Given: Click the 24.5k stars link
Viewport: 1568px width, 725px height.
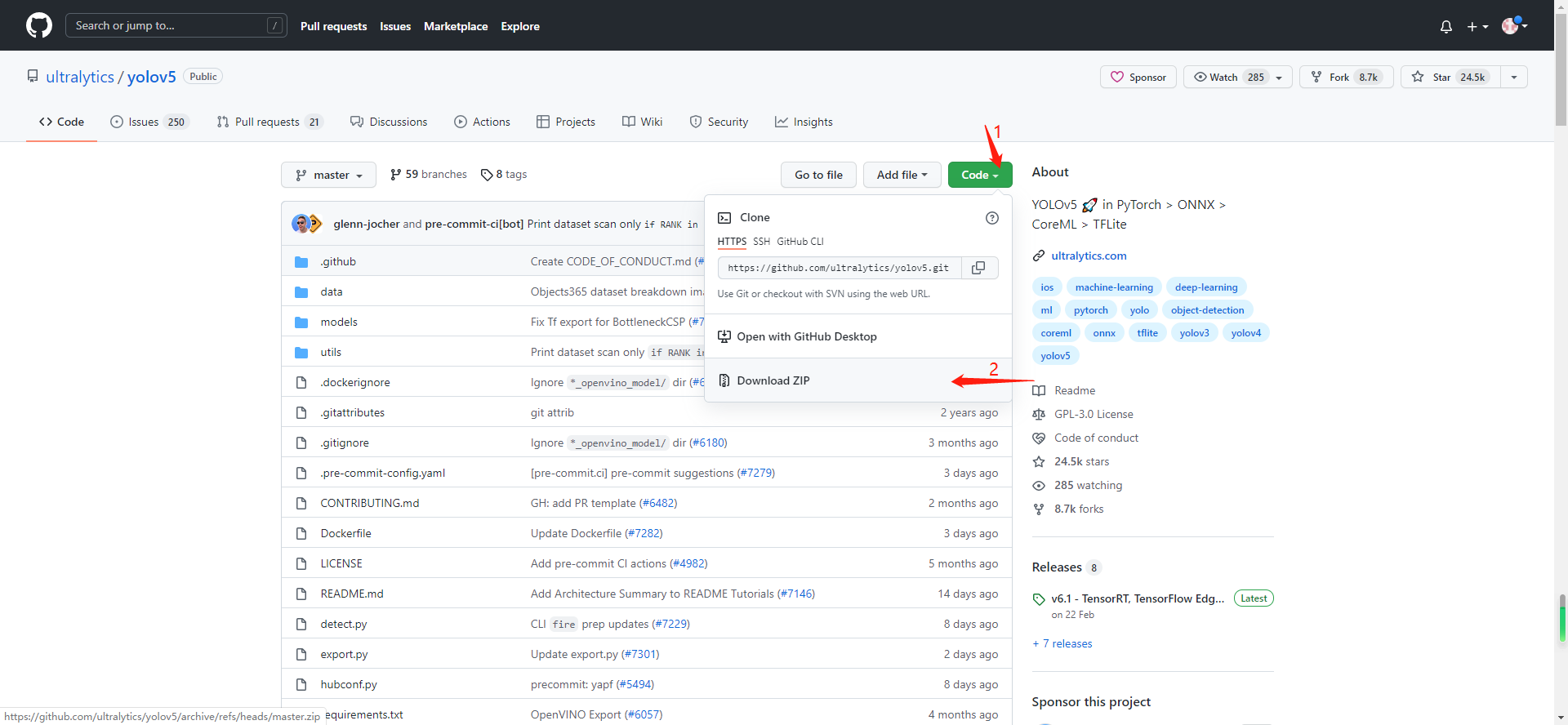Looking at the screenshot, I should point(1081,461).
